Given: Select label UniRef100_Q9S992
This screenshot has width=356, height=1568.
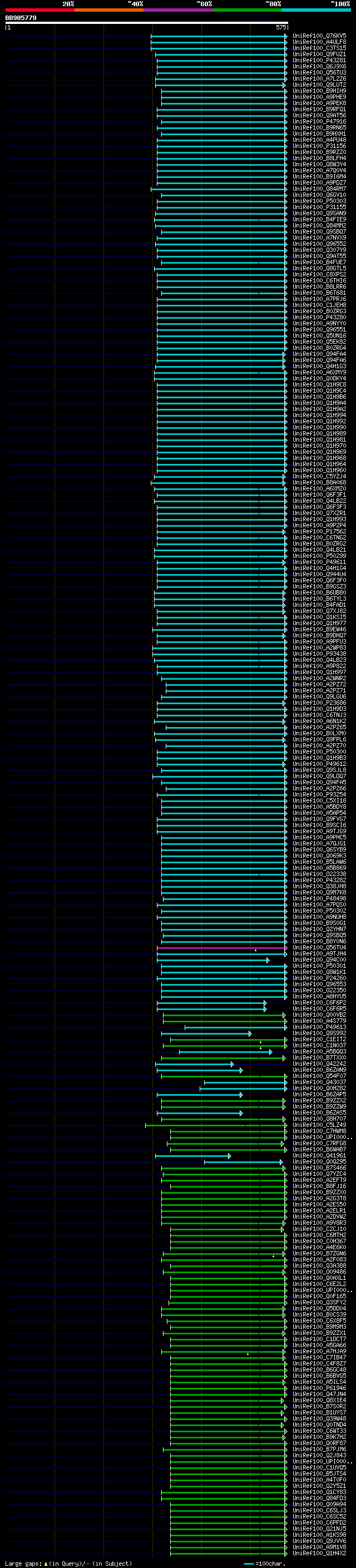Looking at the screenshot, I should coord(319,1033).
